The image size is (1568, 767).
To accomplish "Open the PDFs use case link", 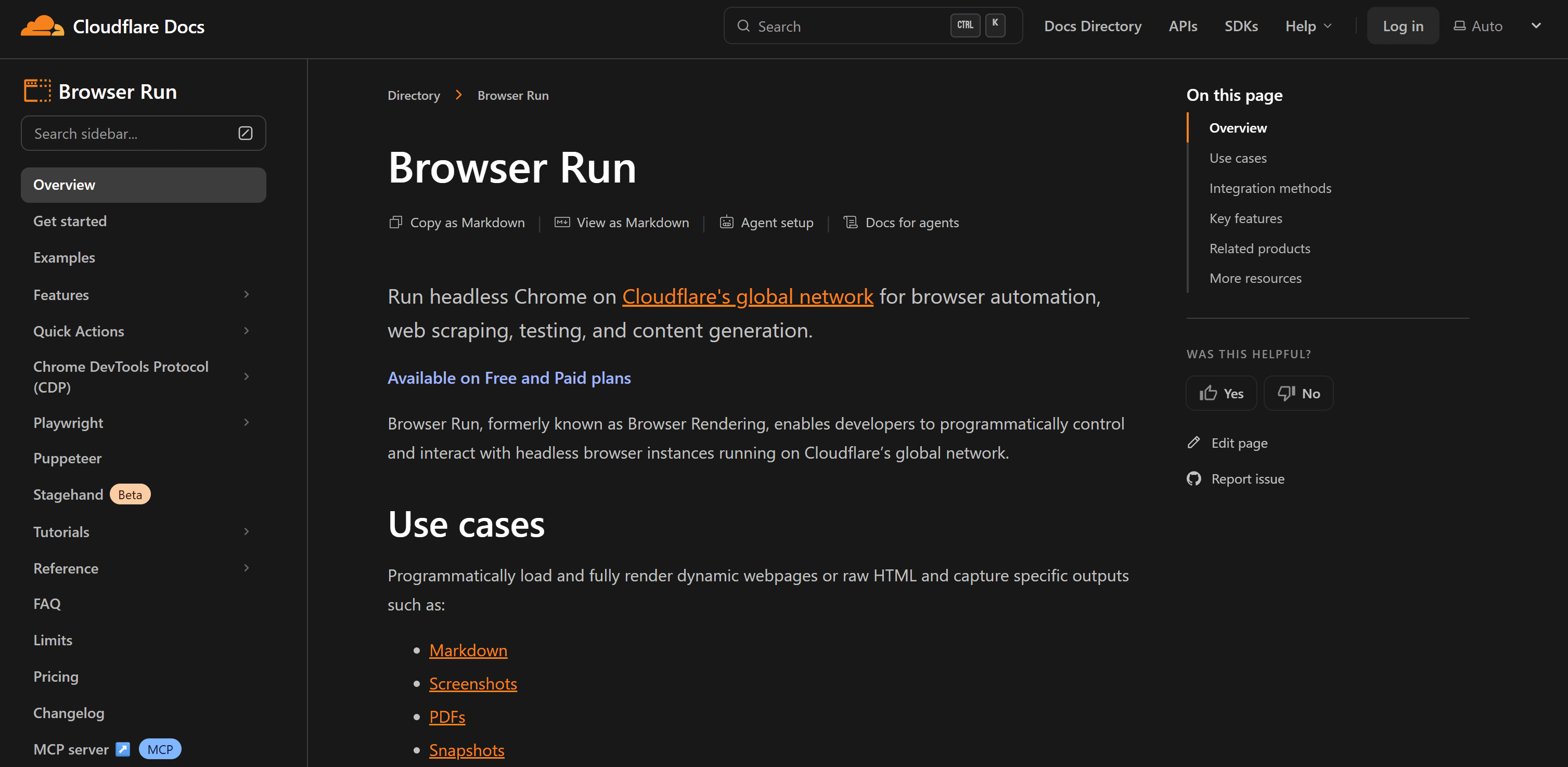I will (x=447, y=717).
